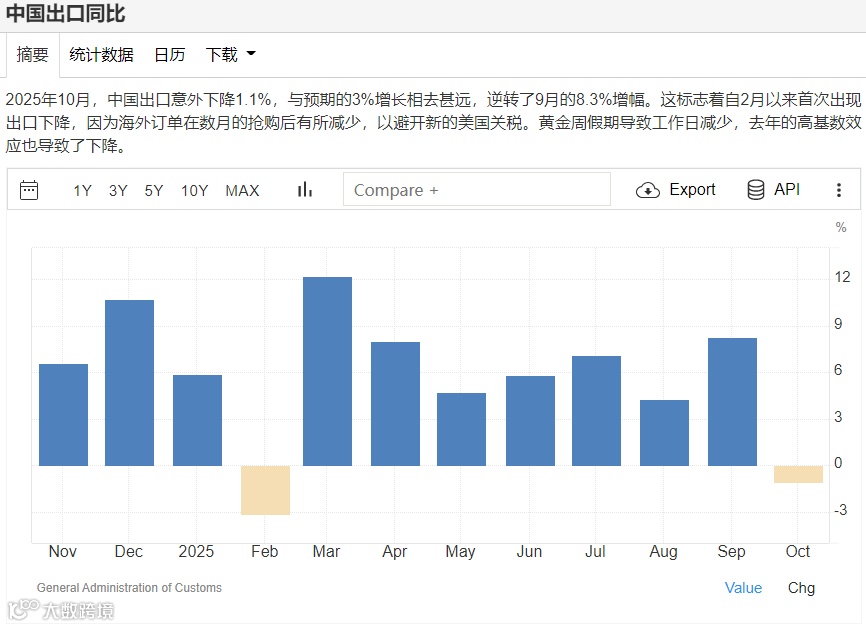
Task: Click the % unit label above axis
Action: pyautogui.click(x=841, y=228)
